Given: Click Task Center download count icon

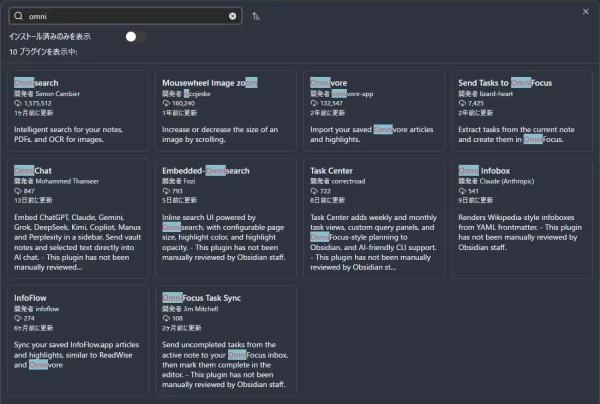Looking at the screenshot, I should 314,191.
